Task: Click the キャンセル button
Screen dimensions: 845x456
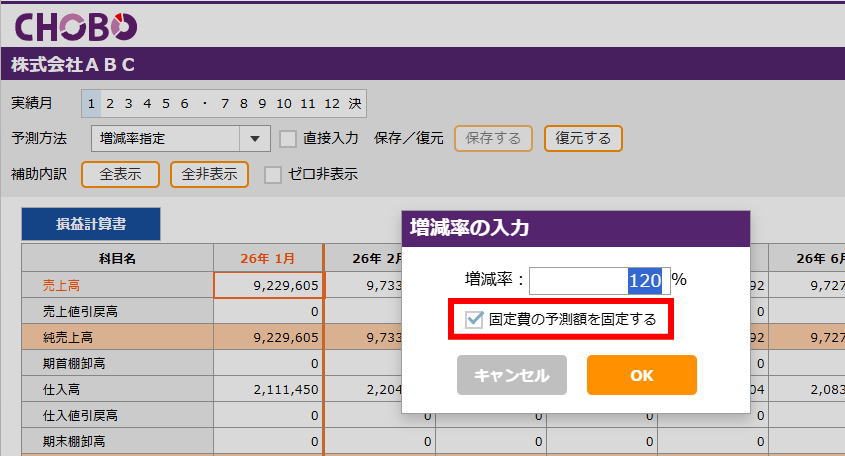Action: coord(511,375)
